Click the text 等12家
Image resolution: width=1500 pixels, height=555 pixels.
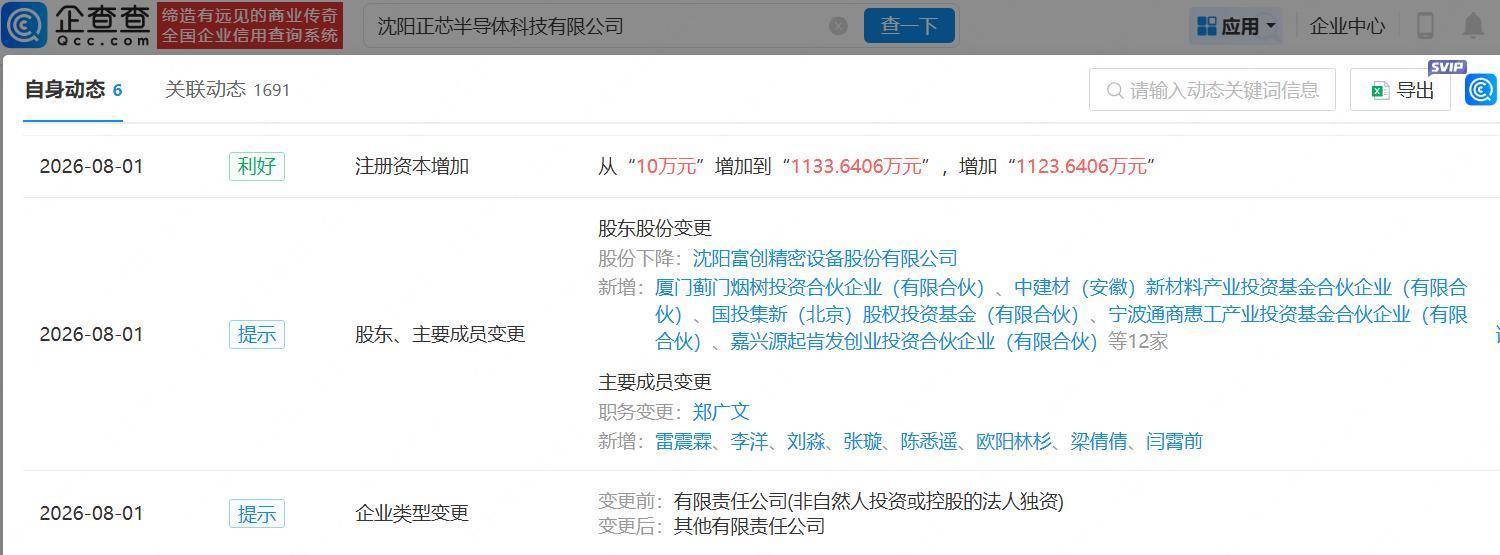click(1138, 342)
